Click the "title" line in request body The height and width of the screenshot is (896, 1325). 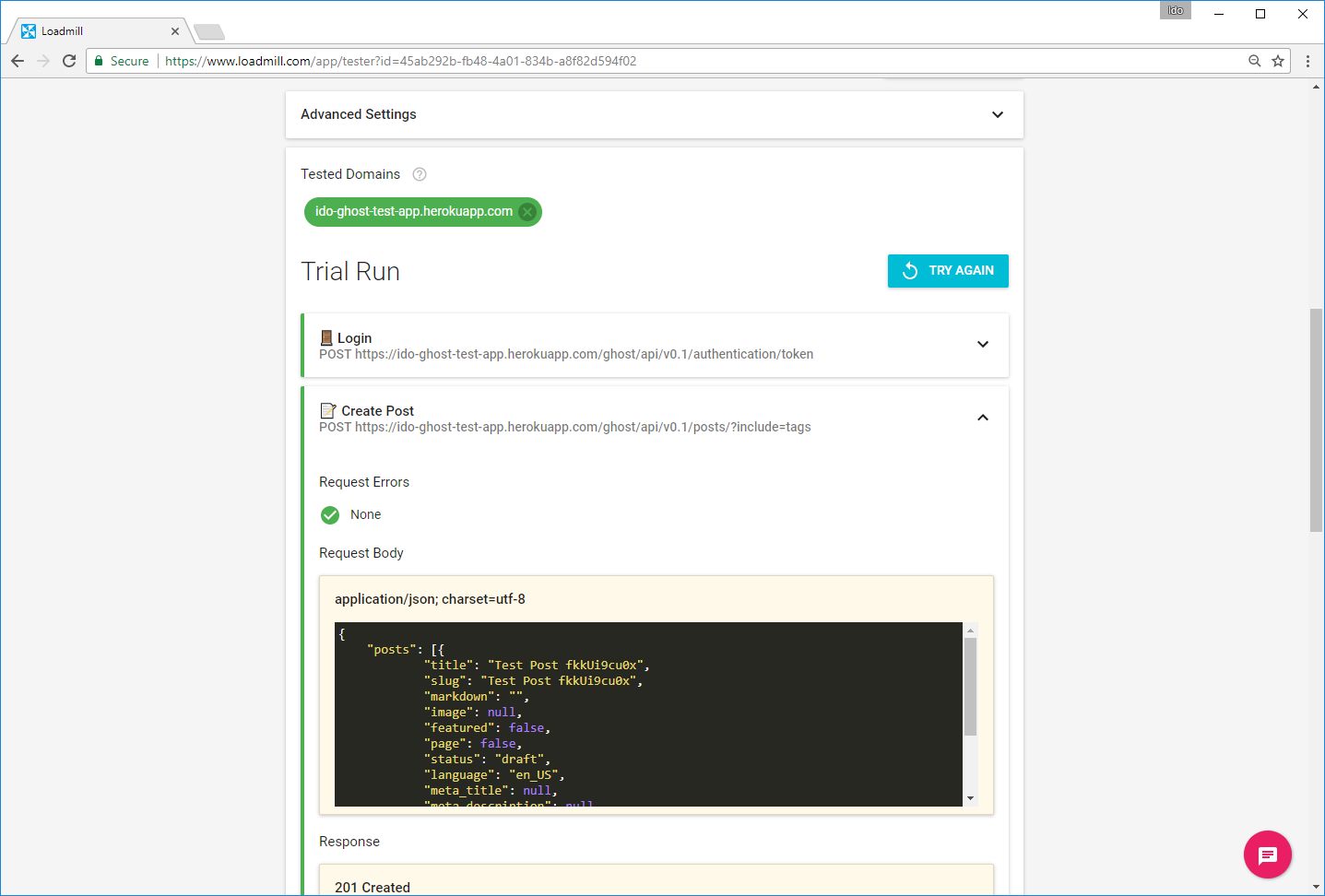tap(537, 666)
